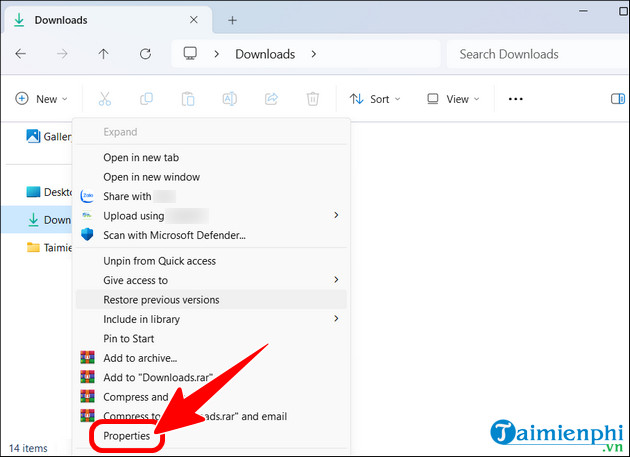Choose Share with Zalo entry
This screenshot has width=630, height=457.
(x=211, y=196)
